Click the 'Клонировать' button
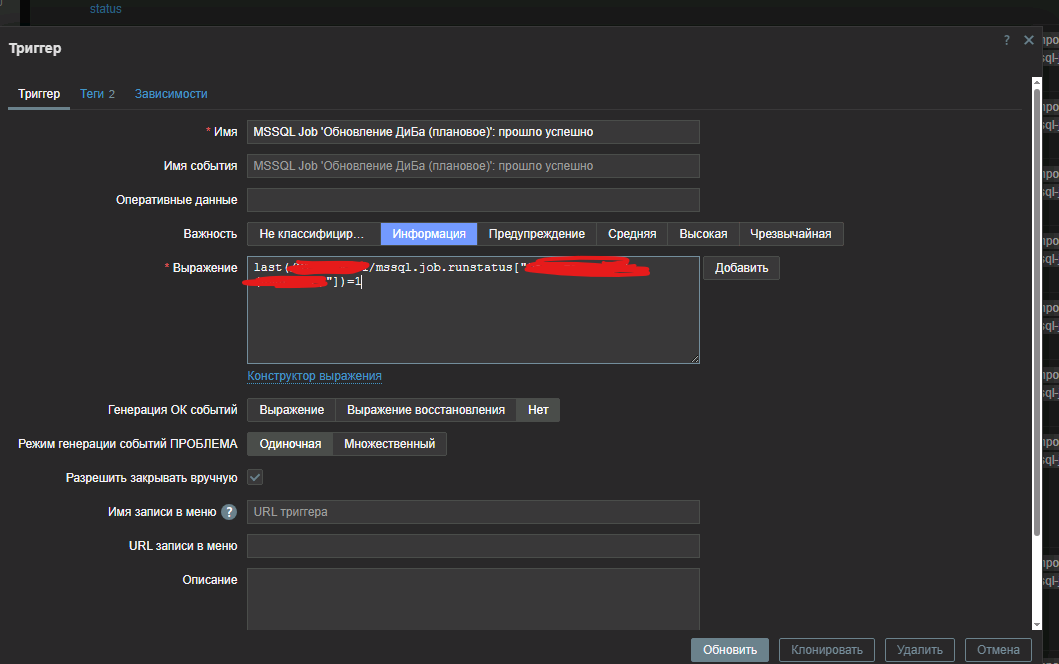 (827, 649)
